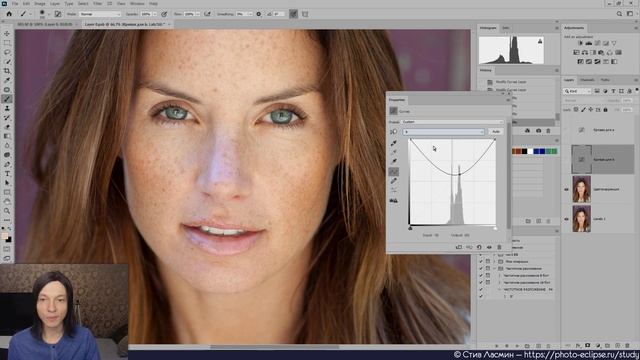Enable airbrush build-up effect
This screenshot has height=360, width=640.
pos(207,14)
